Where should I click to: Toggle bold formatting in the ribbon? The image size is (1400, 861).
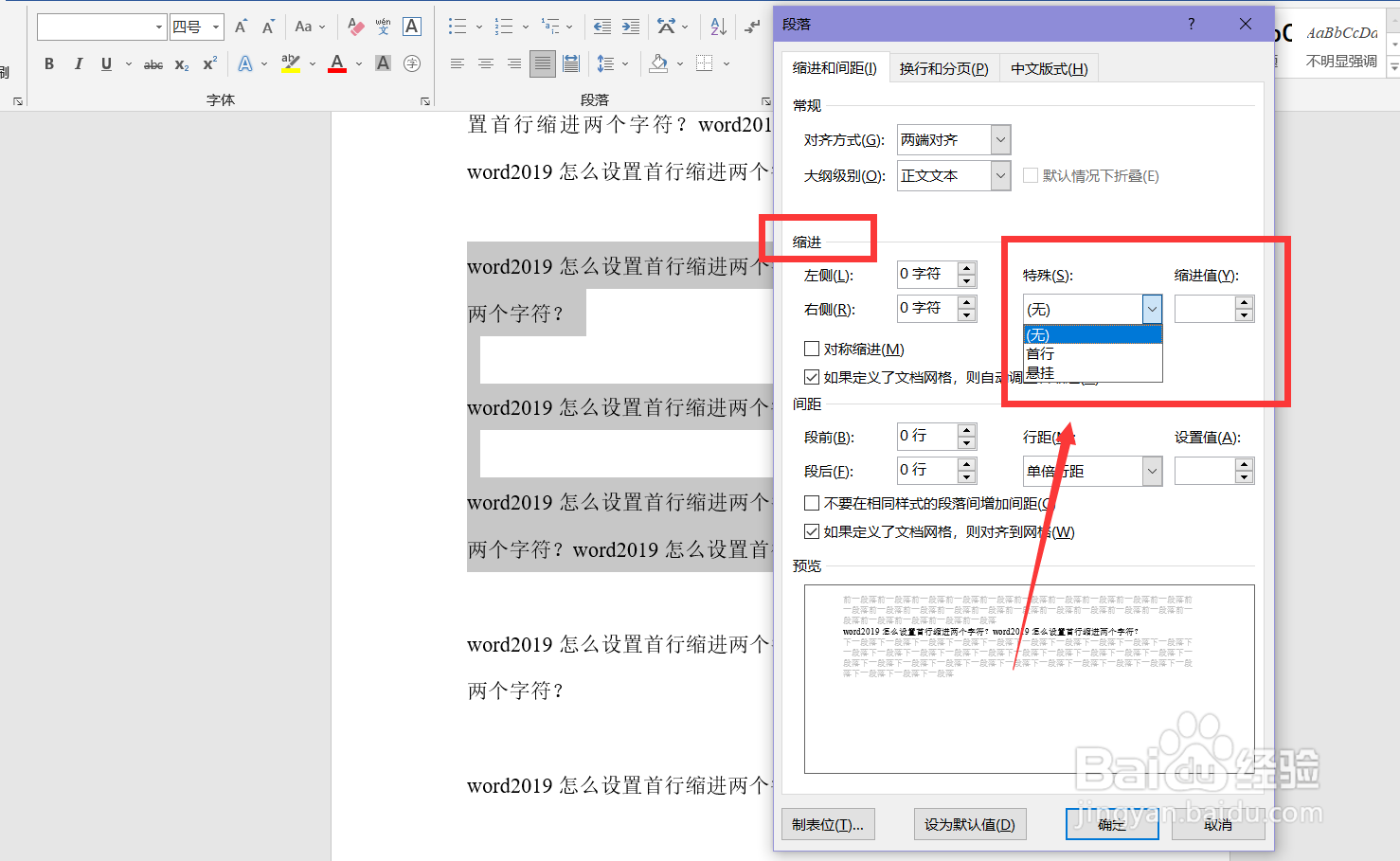click(49, 63)
